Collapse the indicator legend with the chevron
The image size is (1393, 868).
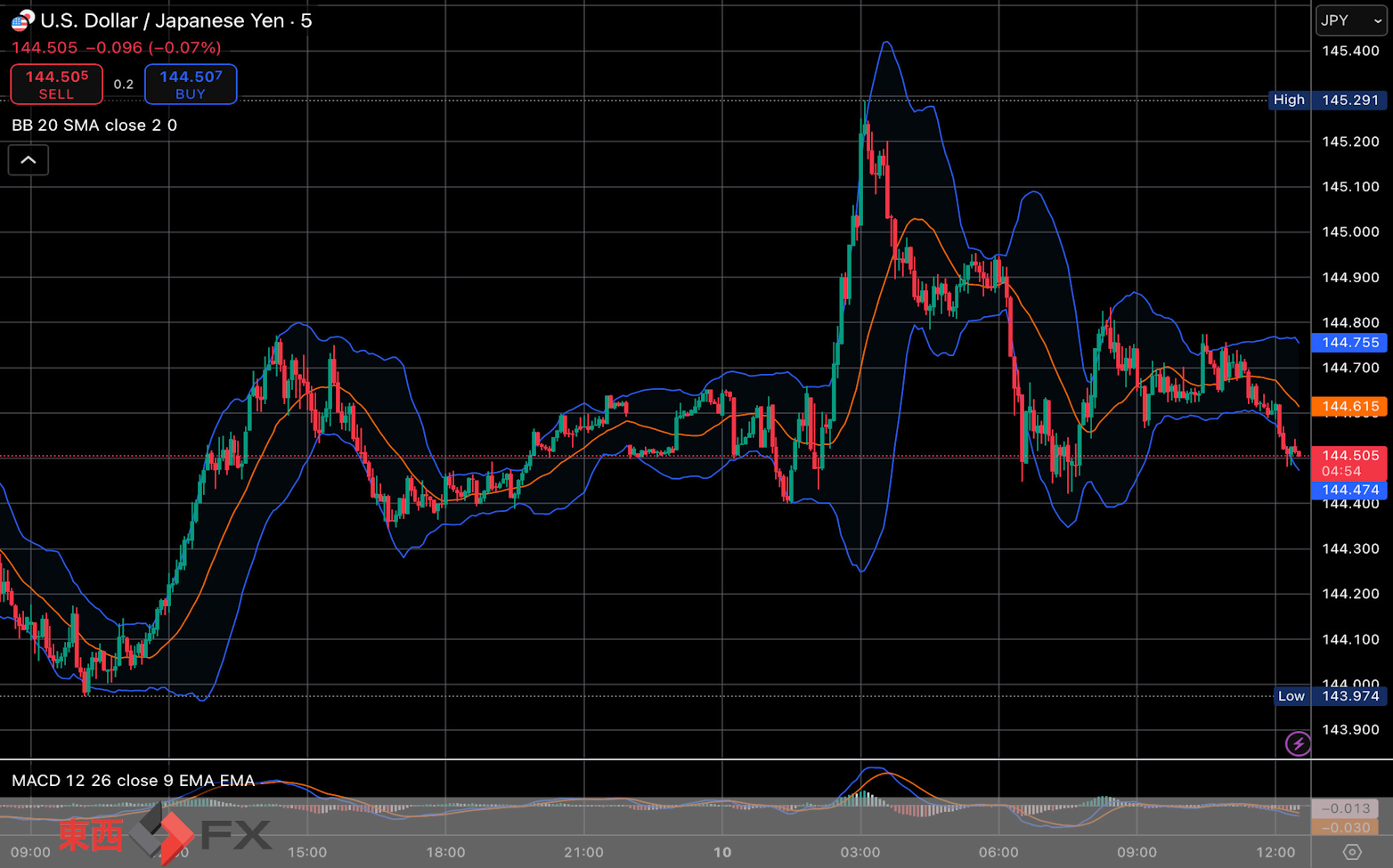[x=29, y=160]
